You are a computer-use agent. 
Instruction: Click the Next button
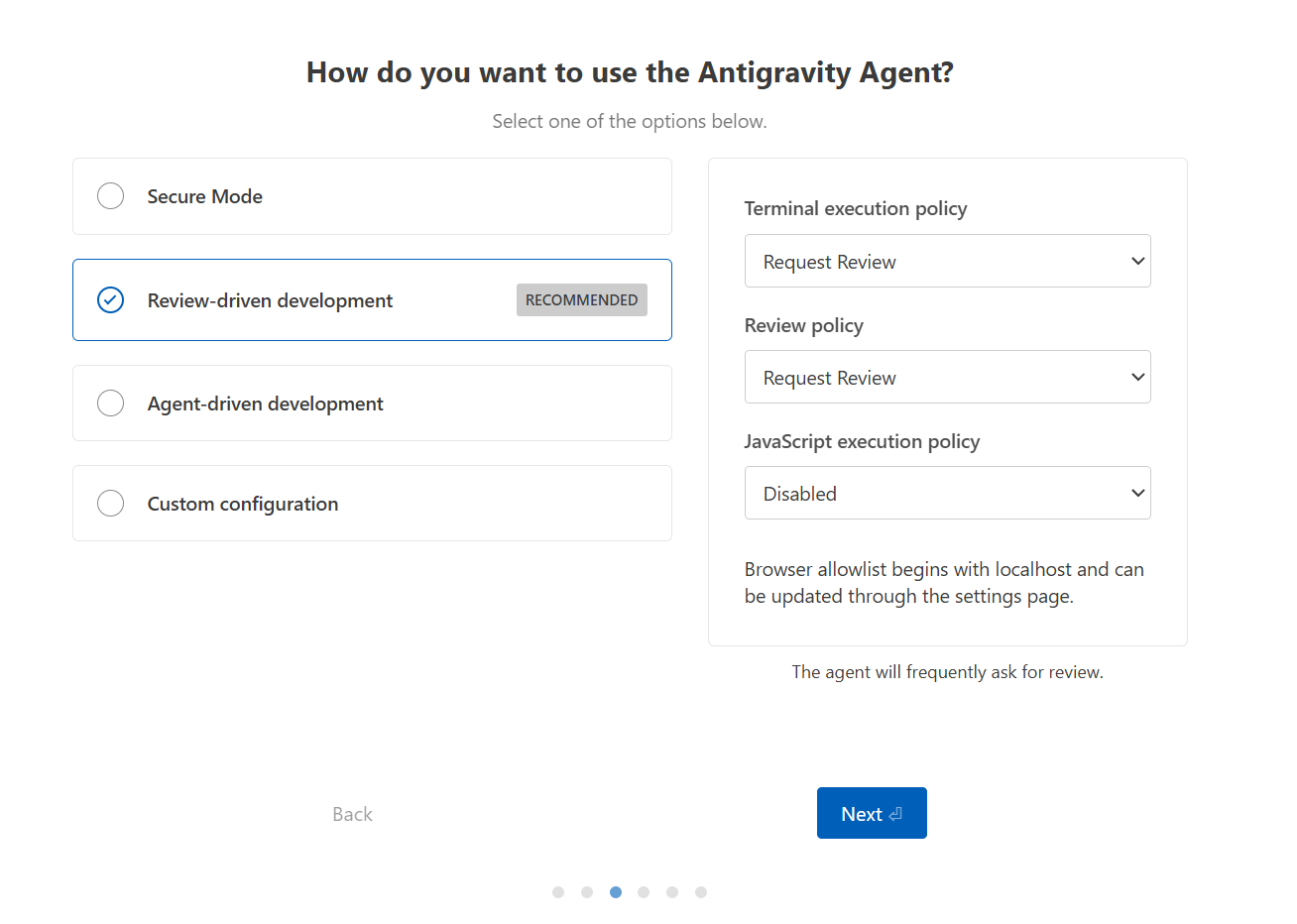coord(861,814)
